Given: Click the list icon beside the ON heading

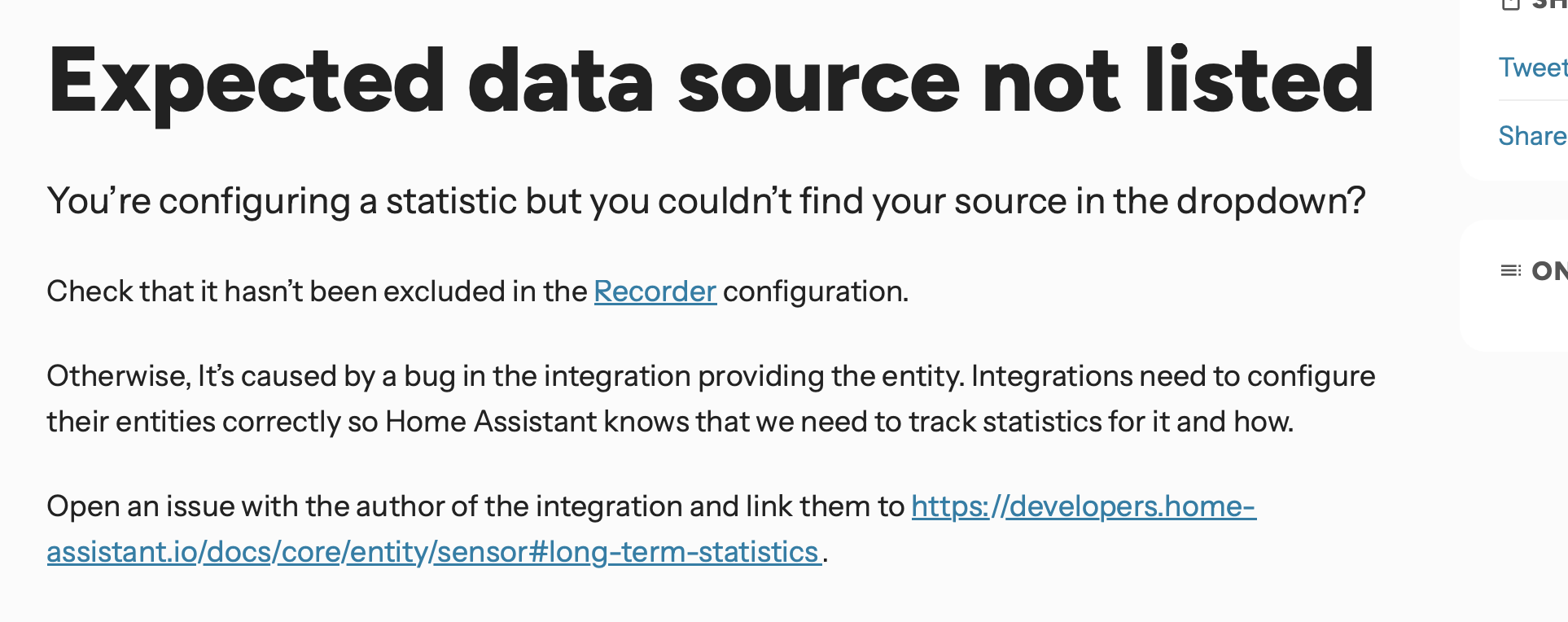Looking at the screenshot, I should click(x=1510, y=270).
